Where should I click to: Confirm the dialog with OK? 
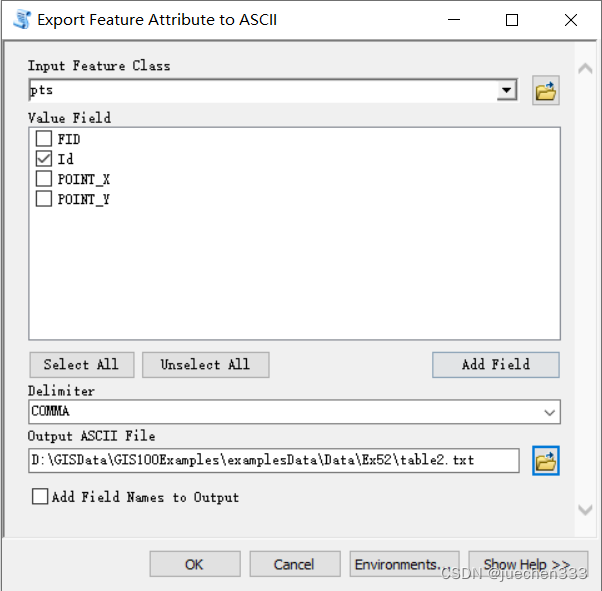(x=194, y=564)
